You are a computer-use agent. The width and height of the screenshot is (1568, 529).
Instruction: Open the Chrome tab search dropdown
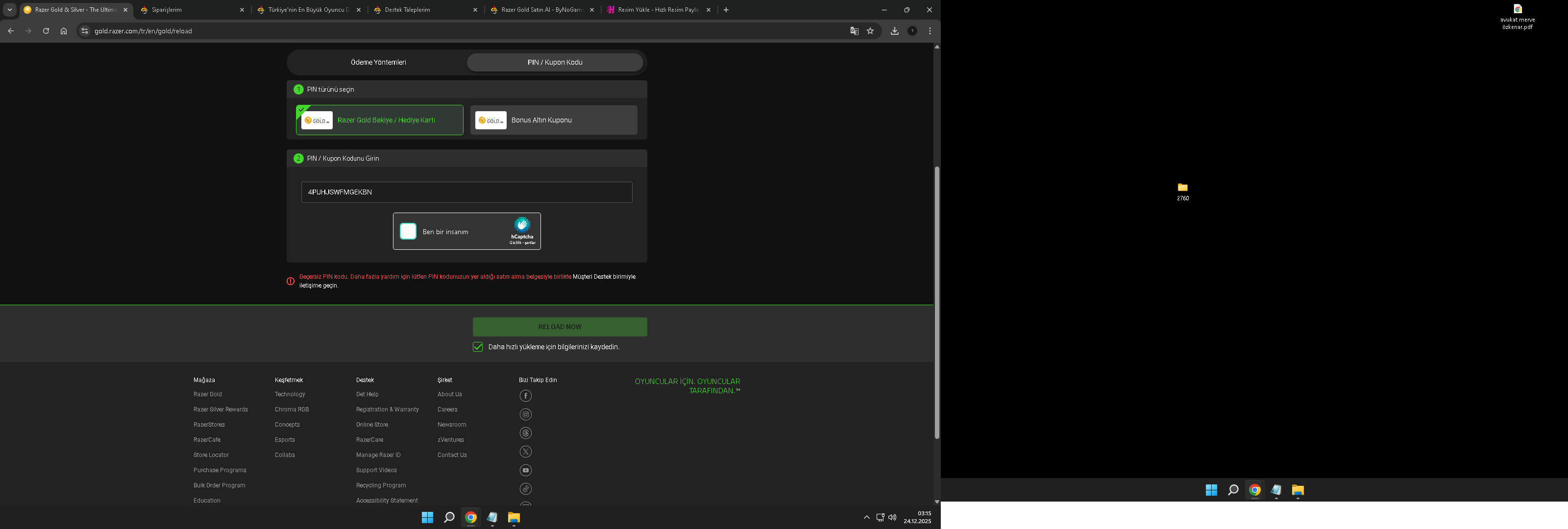[10, 10]
